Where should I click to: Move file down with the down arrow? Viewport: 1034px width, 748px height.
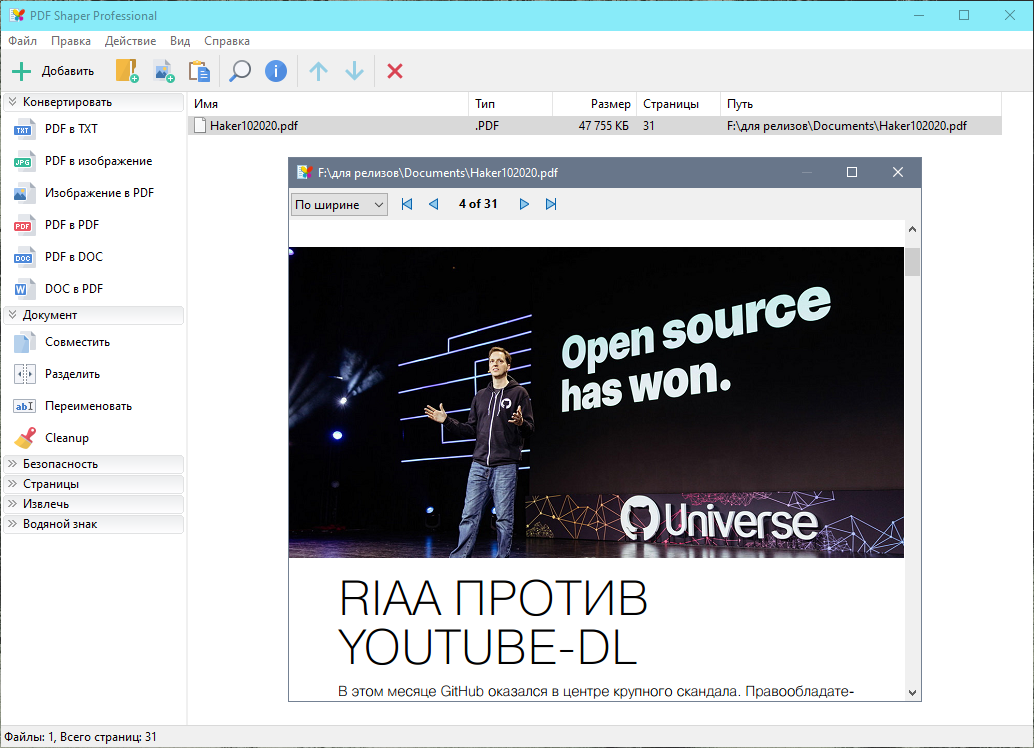pyautogui.click(x=354, y=71)
